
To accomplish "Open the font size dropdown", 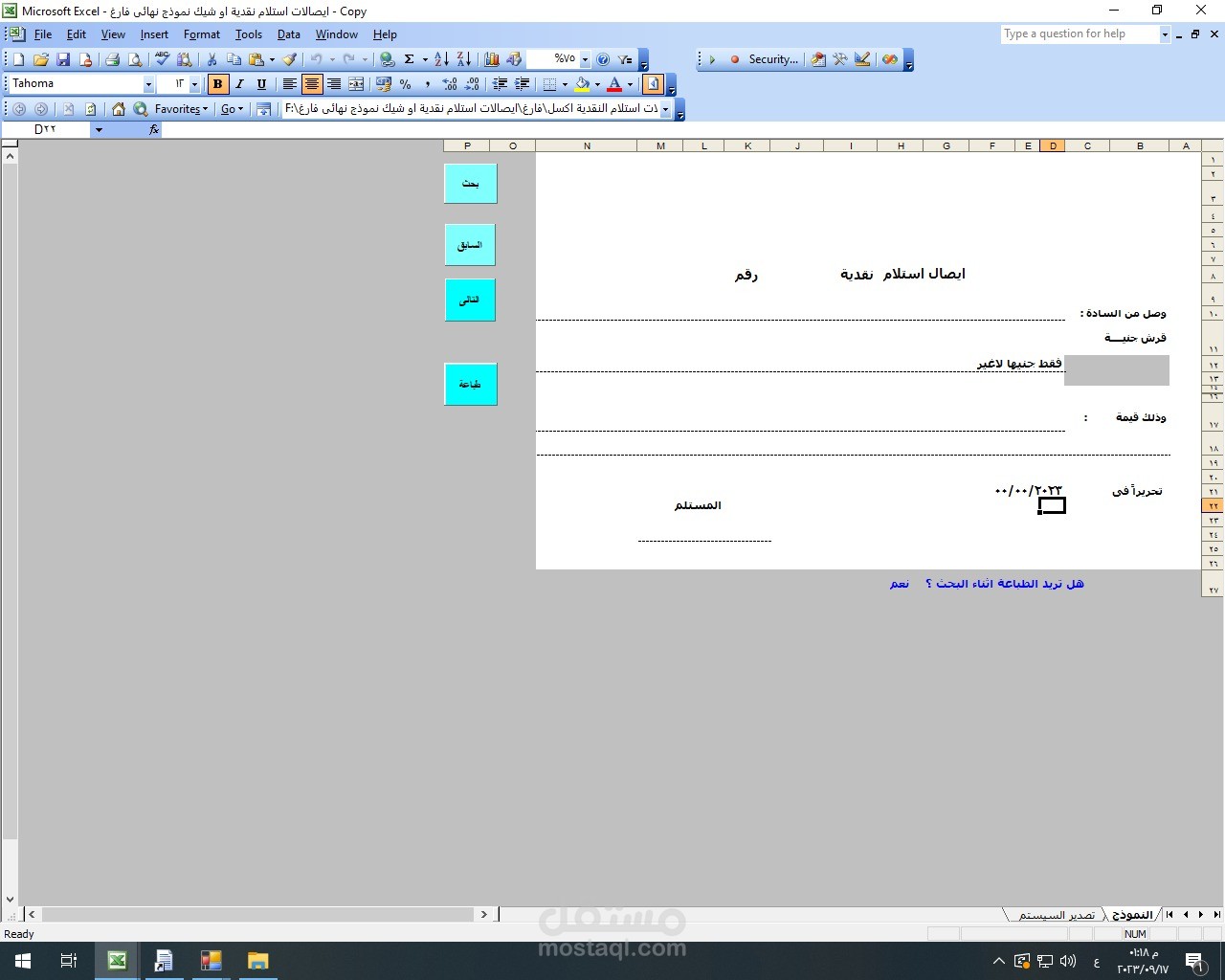I will tap(194, 84).
